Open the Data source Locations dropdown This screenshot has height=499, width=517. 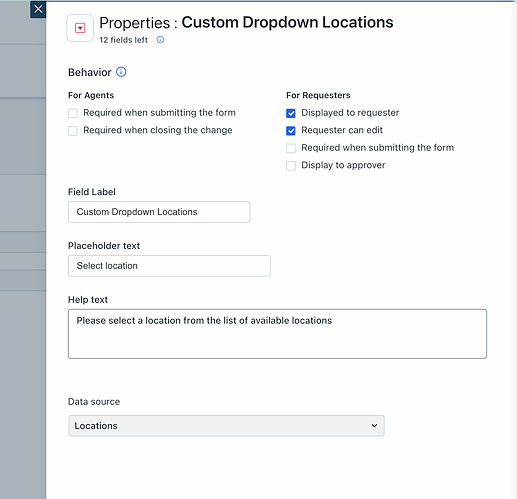click(226, 426)
